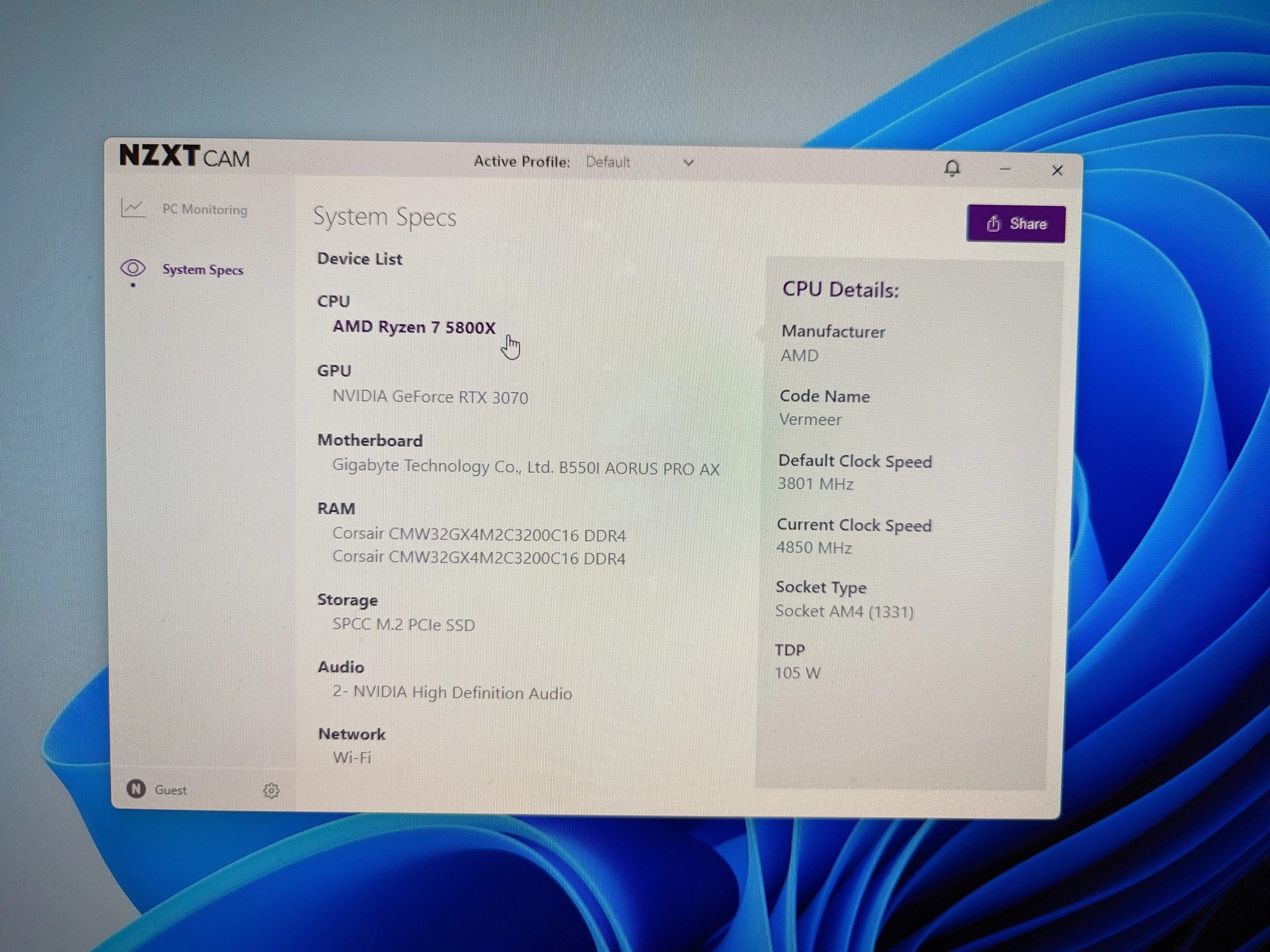Click the Motherboard category label
Viewport: 1270px width, 952px height.
pyautogui.click(x=370, y=440)
